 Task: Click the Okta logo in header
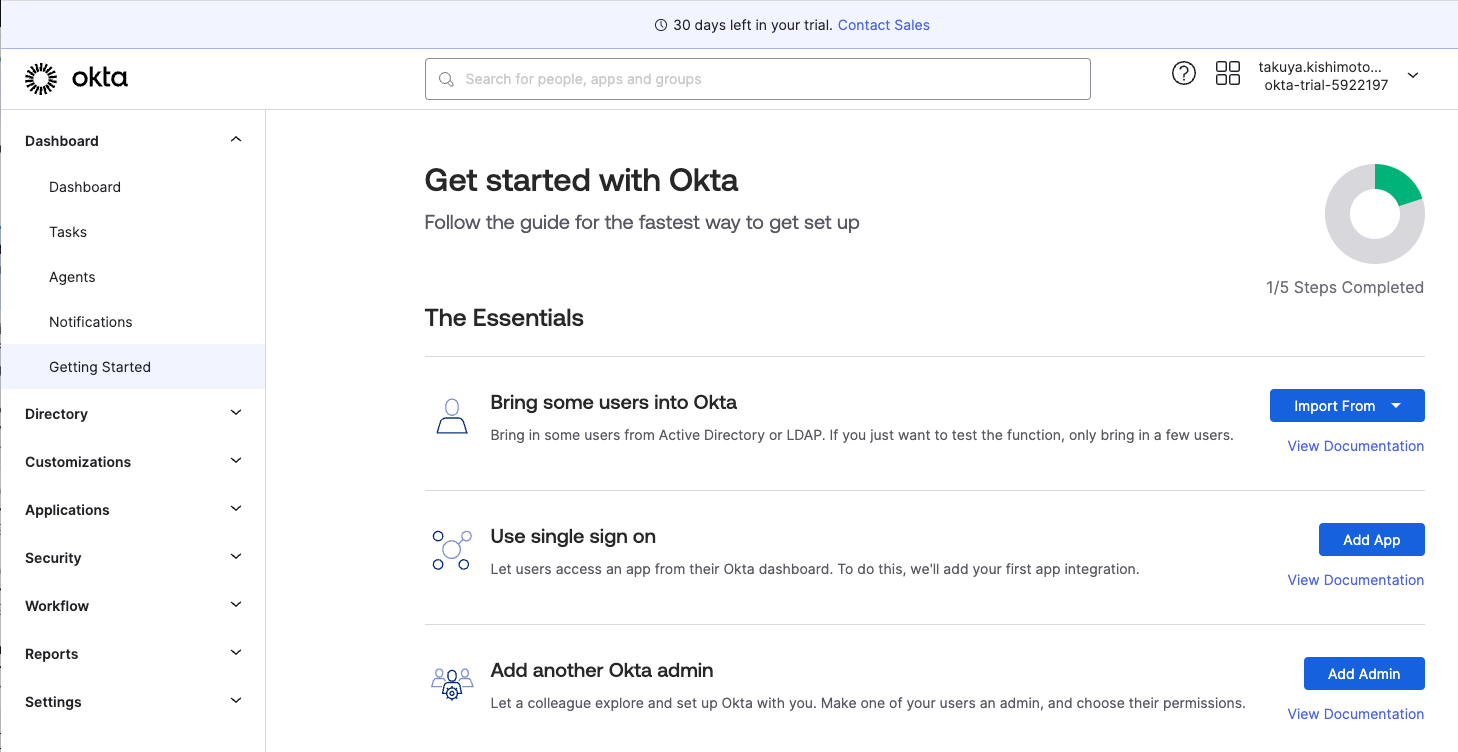[x=76, y=78]
